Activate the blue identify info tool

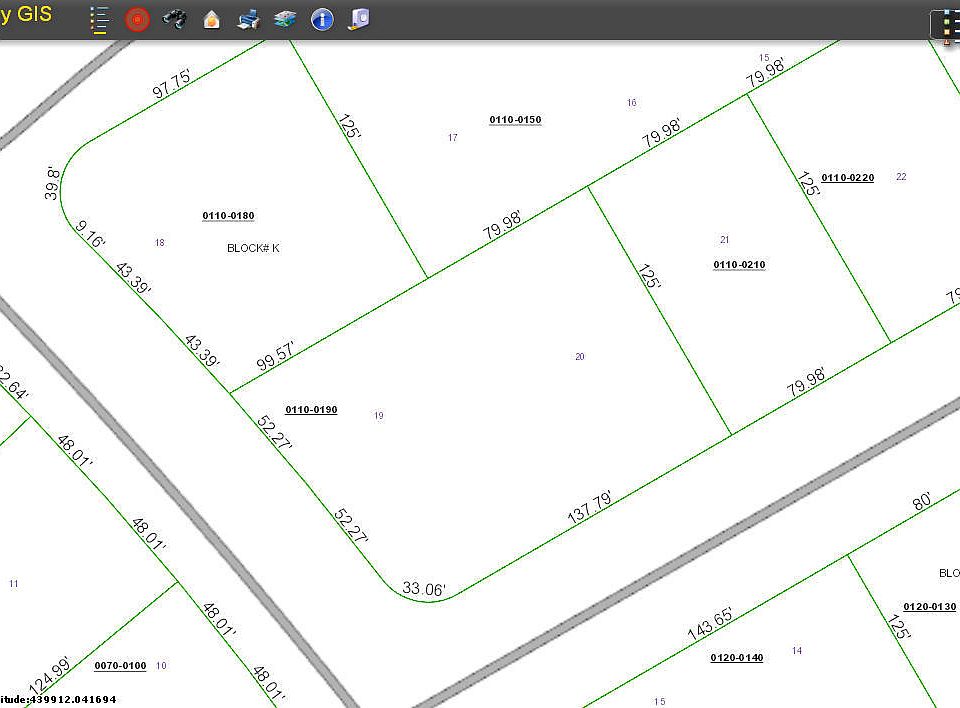click(322, 20)
